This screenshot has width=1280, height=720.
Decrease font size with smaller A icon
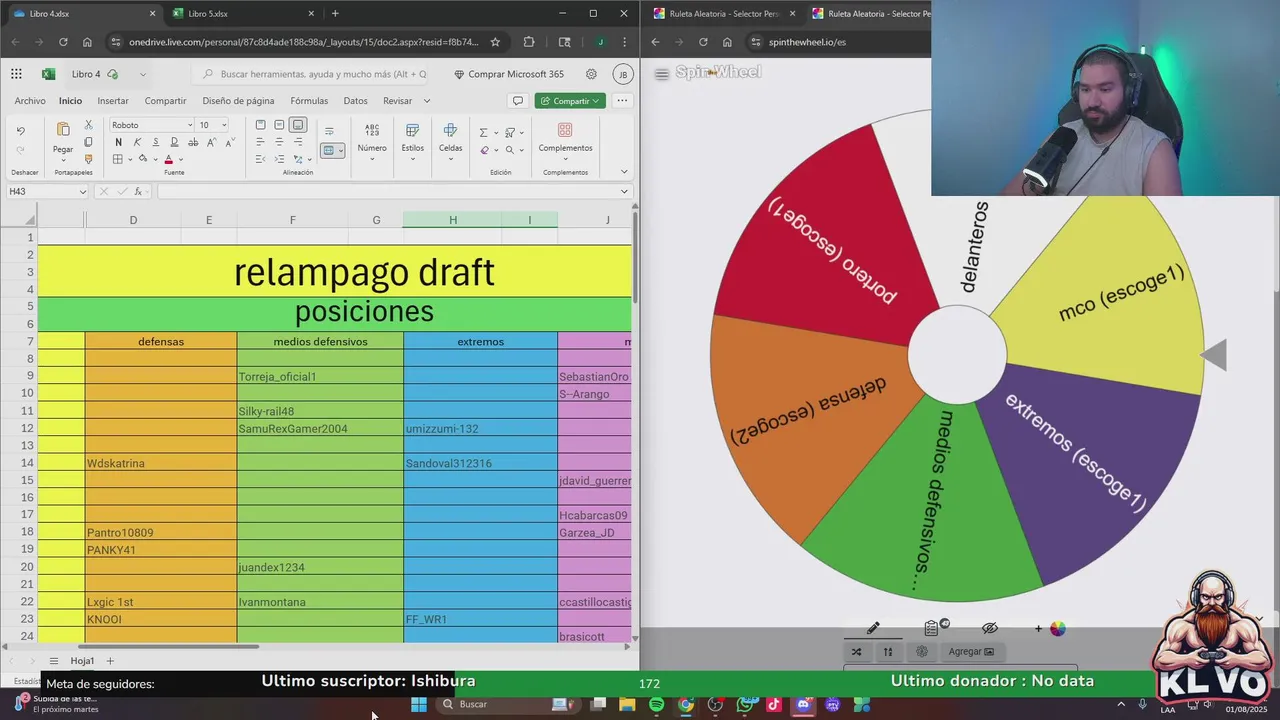pyautogui.click(x=230, y=142)
